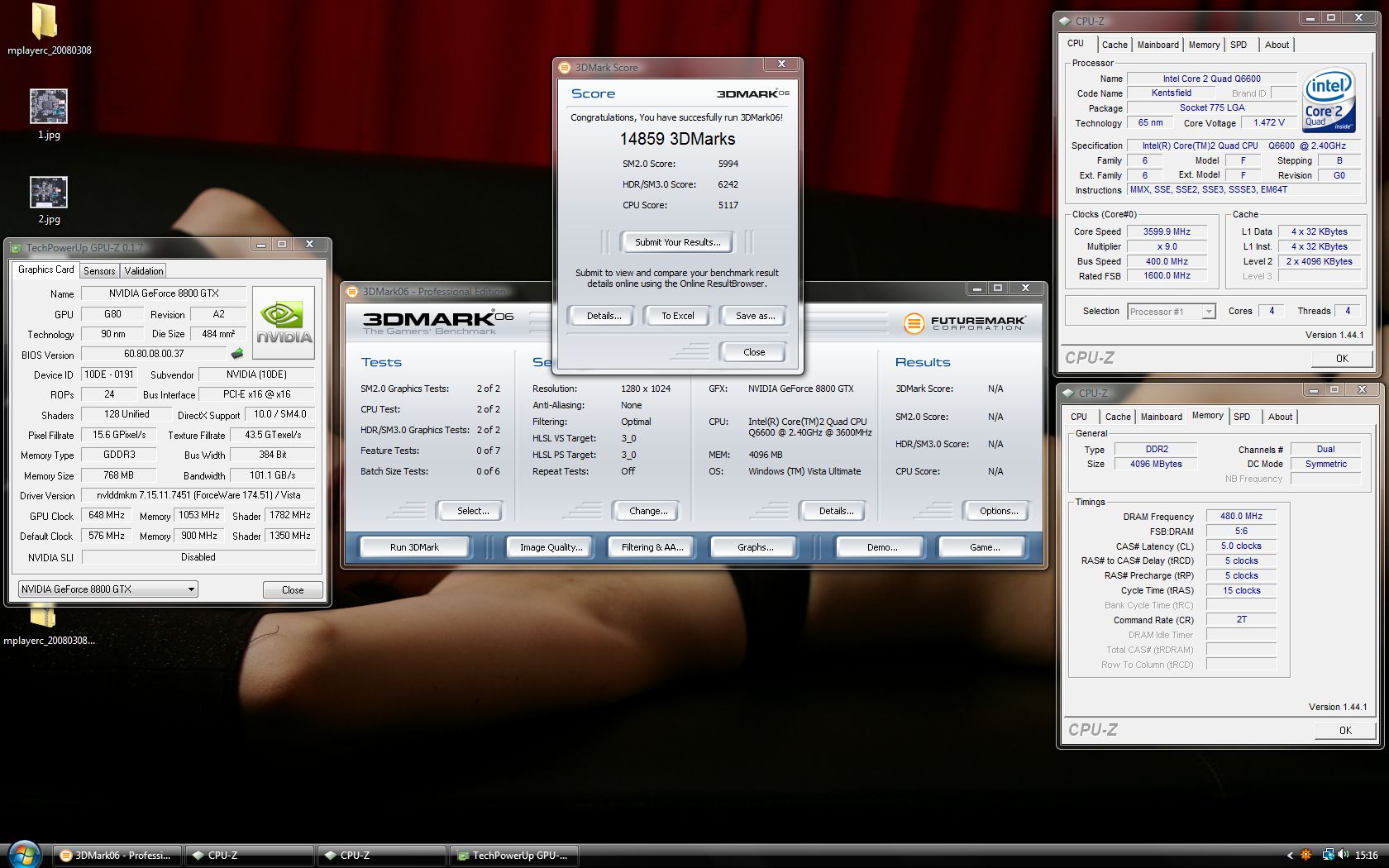This screenshot has height=868, width=1389.
Task: Click the Futuremark Corporation logo
Action: point(964,323)
